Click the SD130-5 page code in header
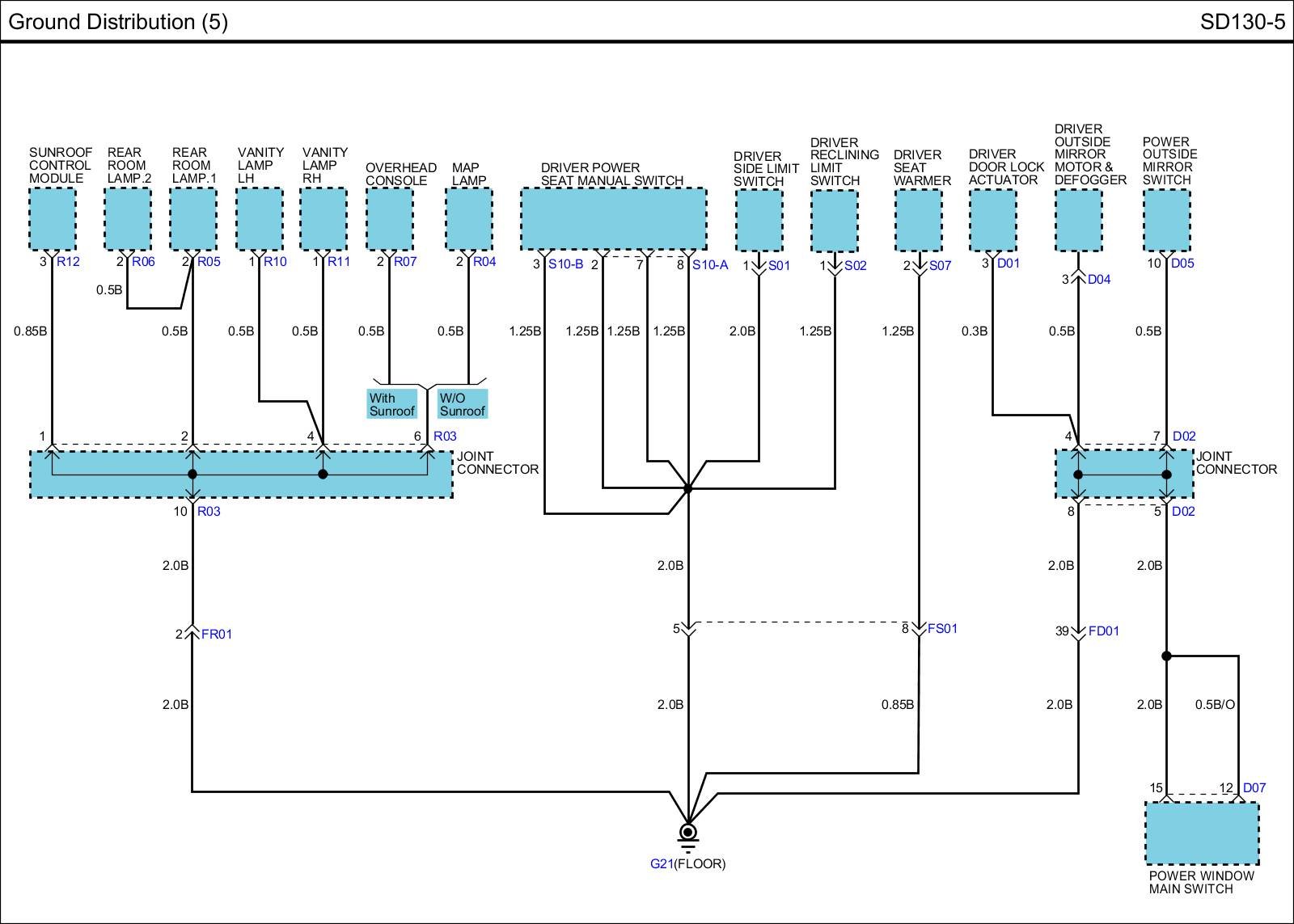 1241,22
